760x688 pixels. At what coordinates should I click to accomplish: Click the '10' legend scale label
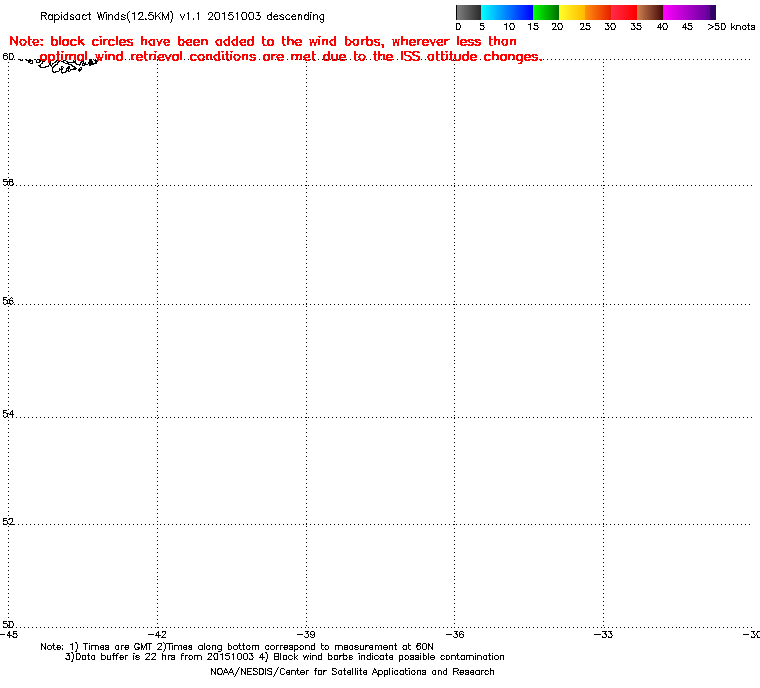(509, 27)
